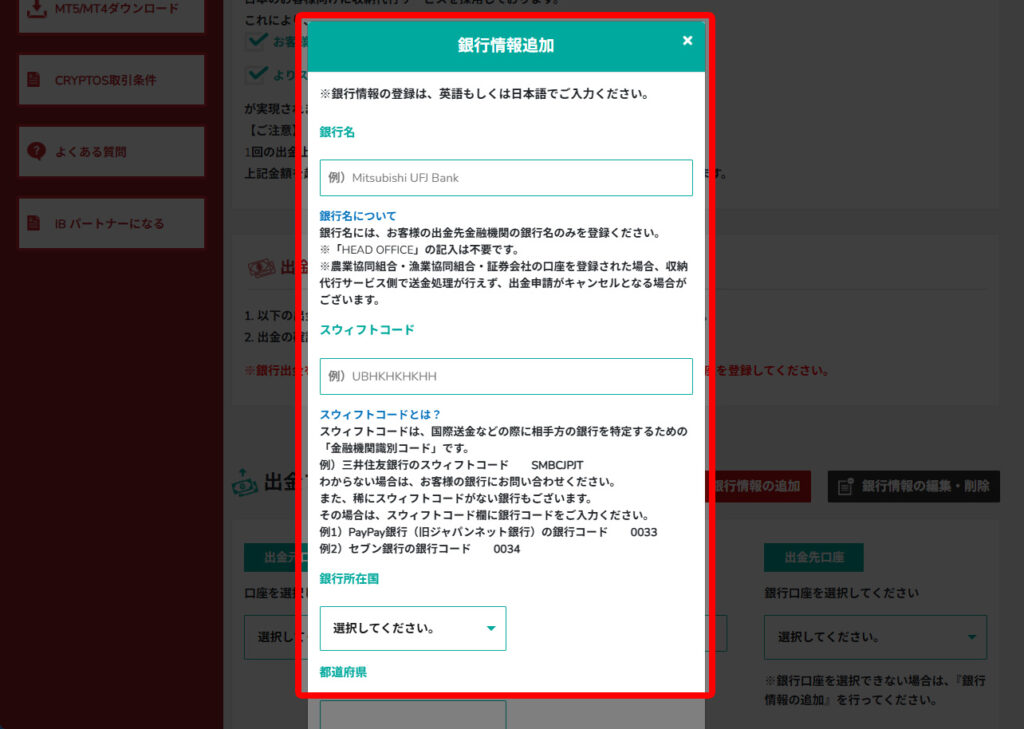1024x729 pixels.
Task: Open the 銀行所在国 dropdown
Action: tap(413, 628)
